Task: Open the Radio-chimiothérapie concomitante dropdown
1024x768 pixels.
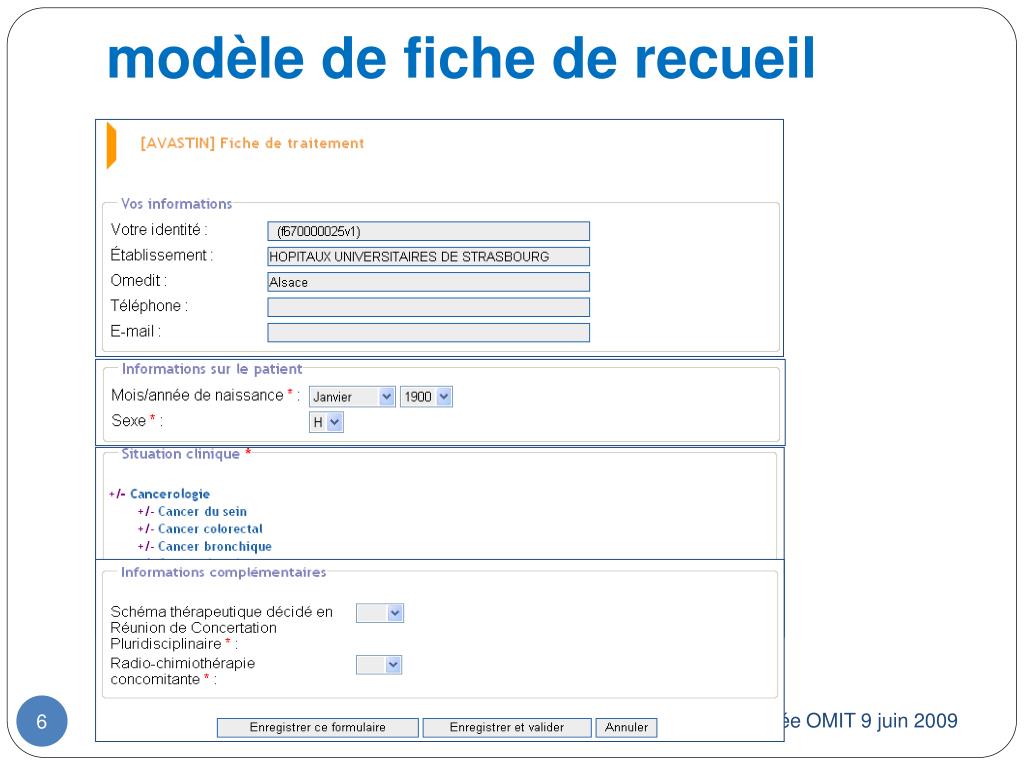Action: (x=379, y=665)
